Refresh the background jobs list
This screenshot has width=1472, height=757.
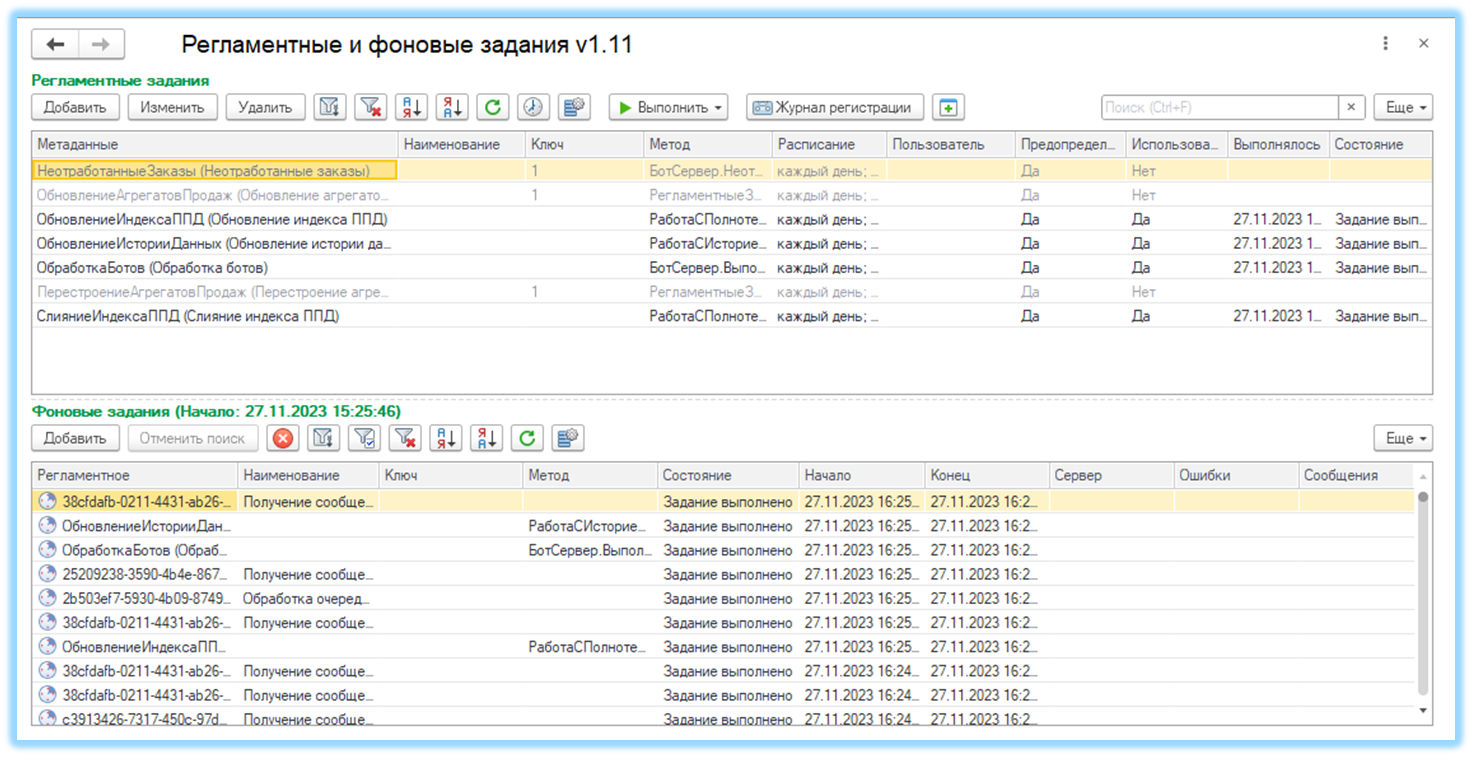(x=527, y=438)
